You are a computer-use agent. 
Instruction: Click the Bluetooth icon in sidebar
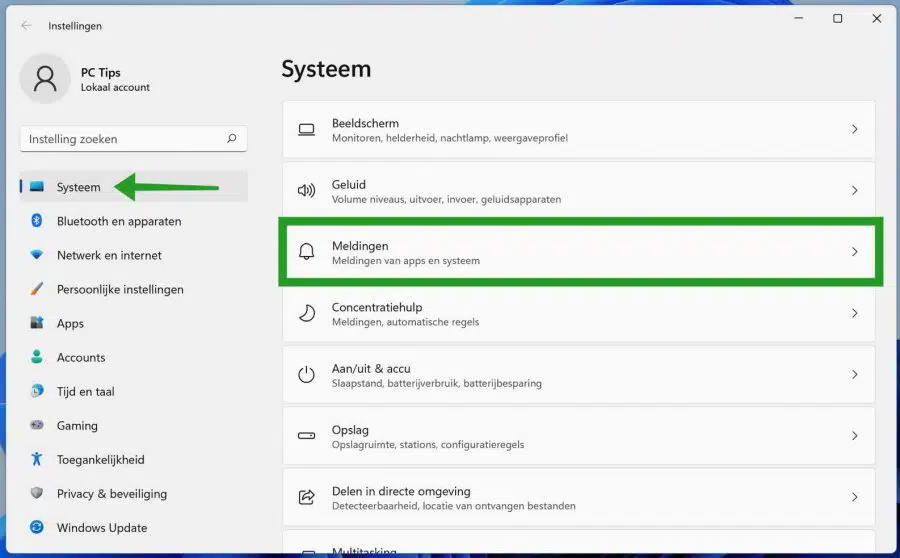point(37,220)
